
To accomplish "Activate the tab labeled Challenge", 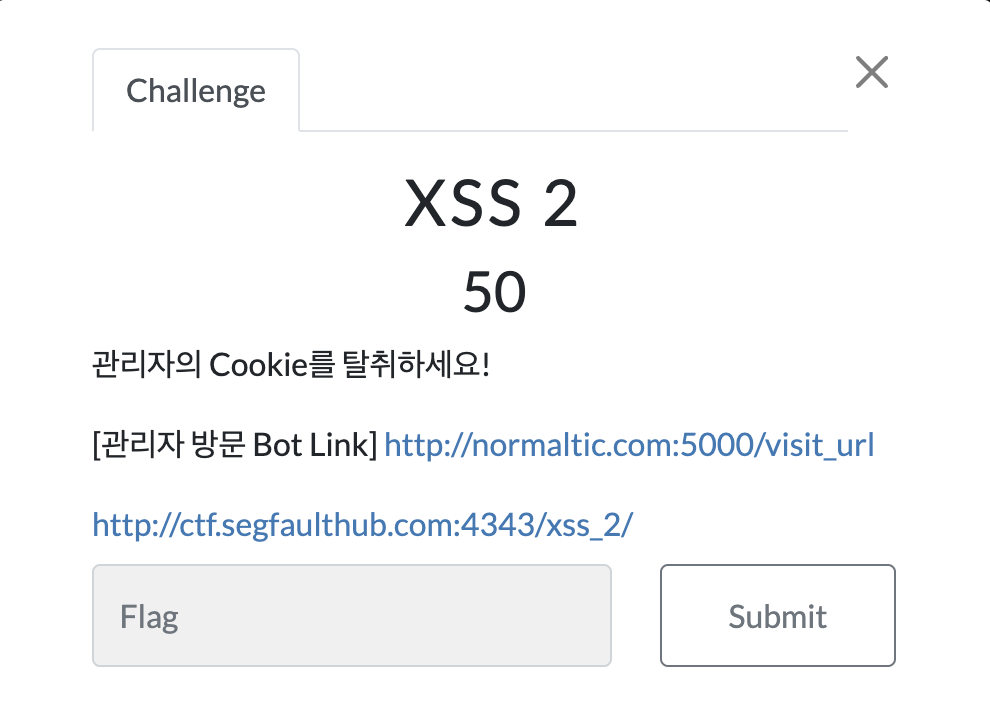I will [x=196, y=90].
